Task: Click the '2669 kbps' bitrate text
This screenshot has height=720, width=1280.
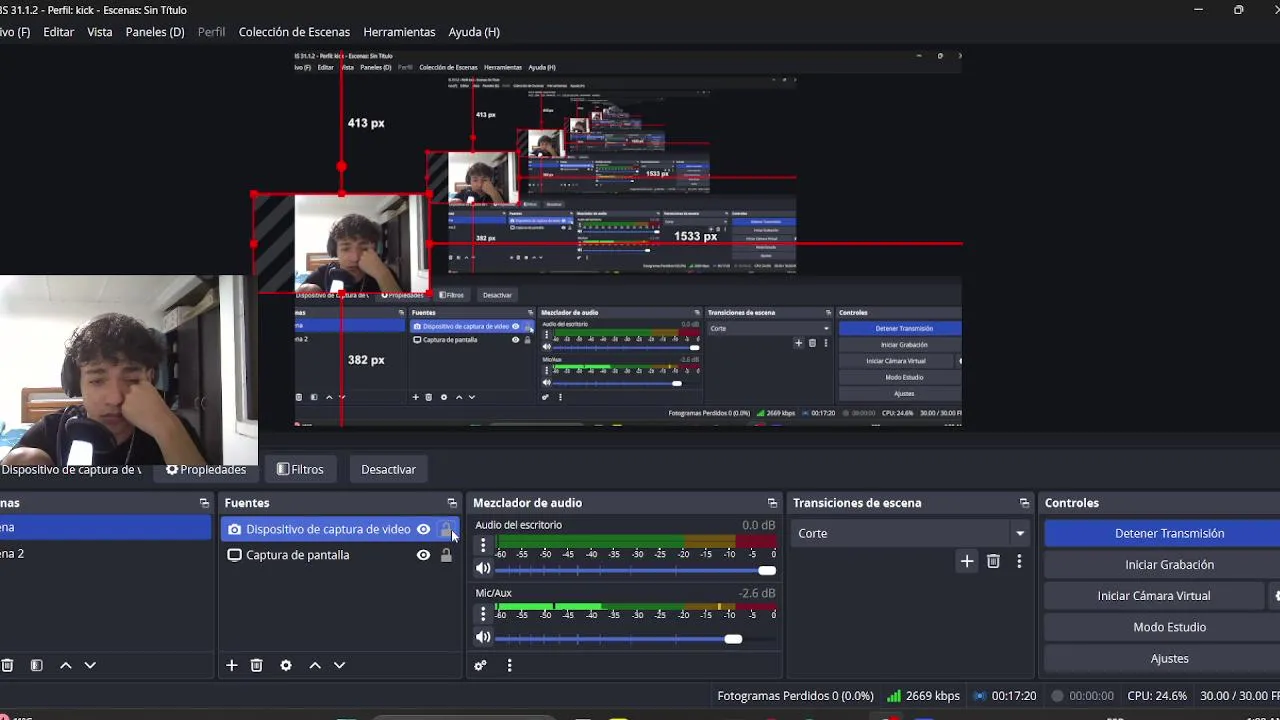Action: point(932,696)
